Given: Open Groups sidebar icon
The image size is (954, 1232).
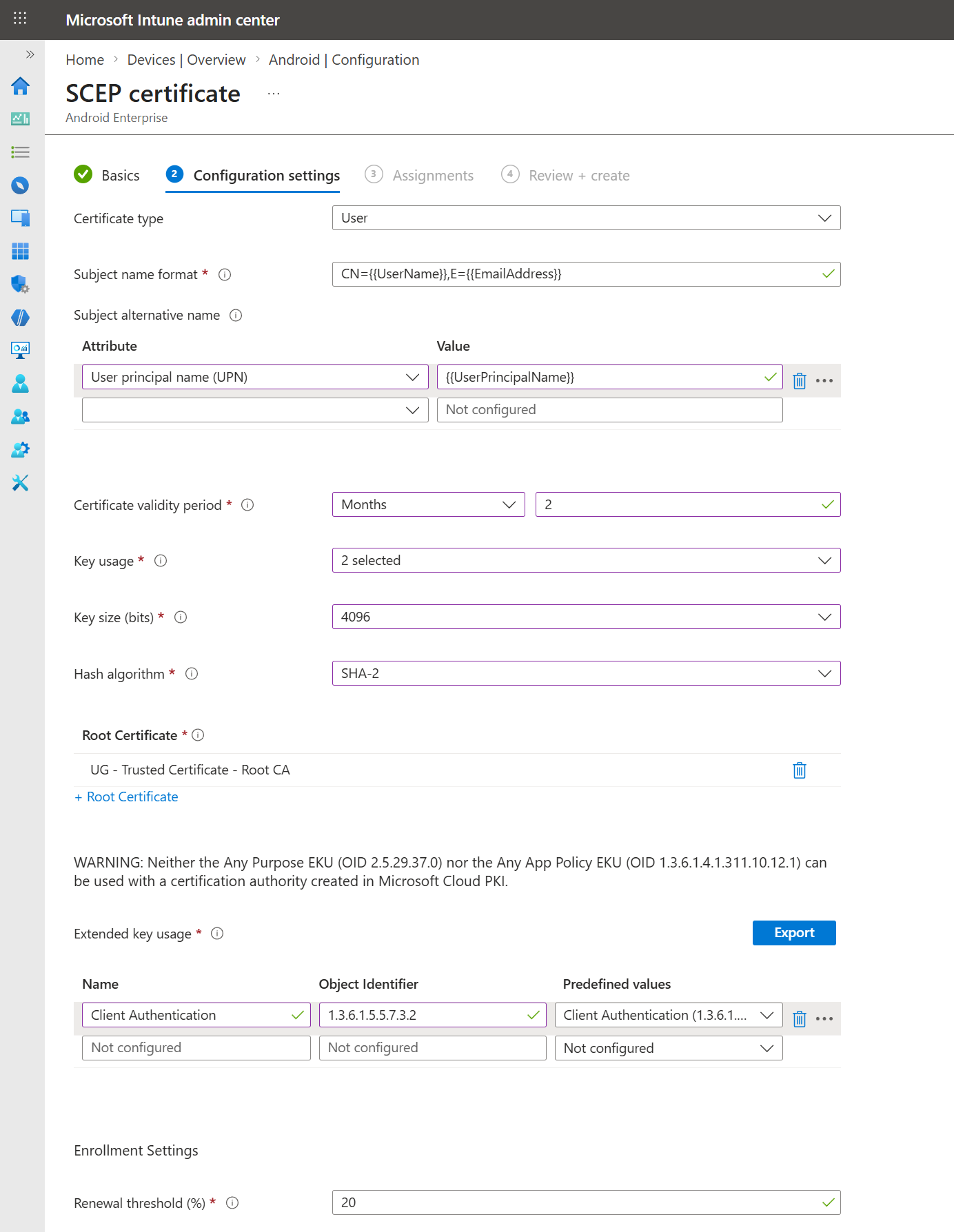Looking at the screenshot, I should 21,416.
